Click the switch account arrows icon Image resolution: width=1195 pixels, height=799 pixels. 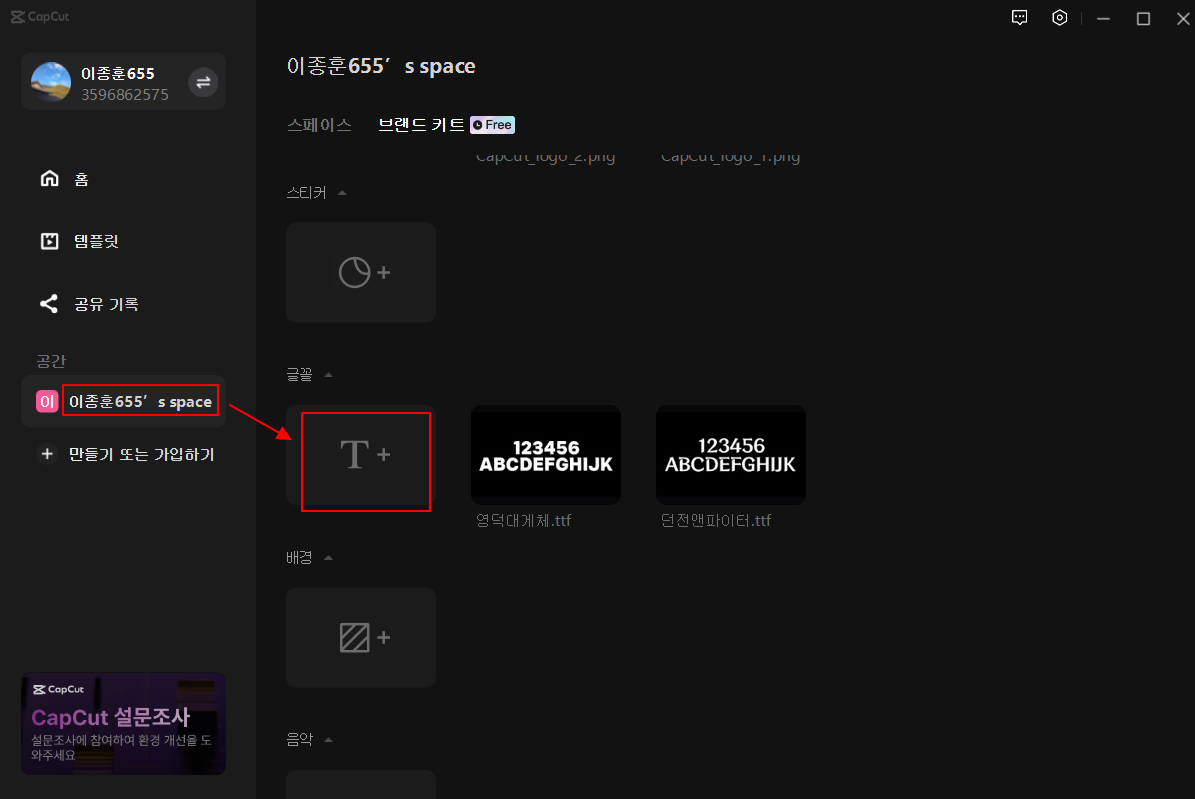(x=203, y=82)
